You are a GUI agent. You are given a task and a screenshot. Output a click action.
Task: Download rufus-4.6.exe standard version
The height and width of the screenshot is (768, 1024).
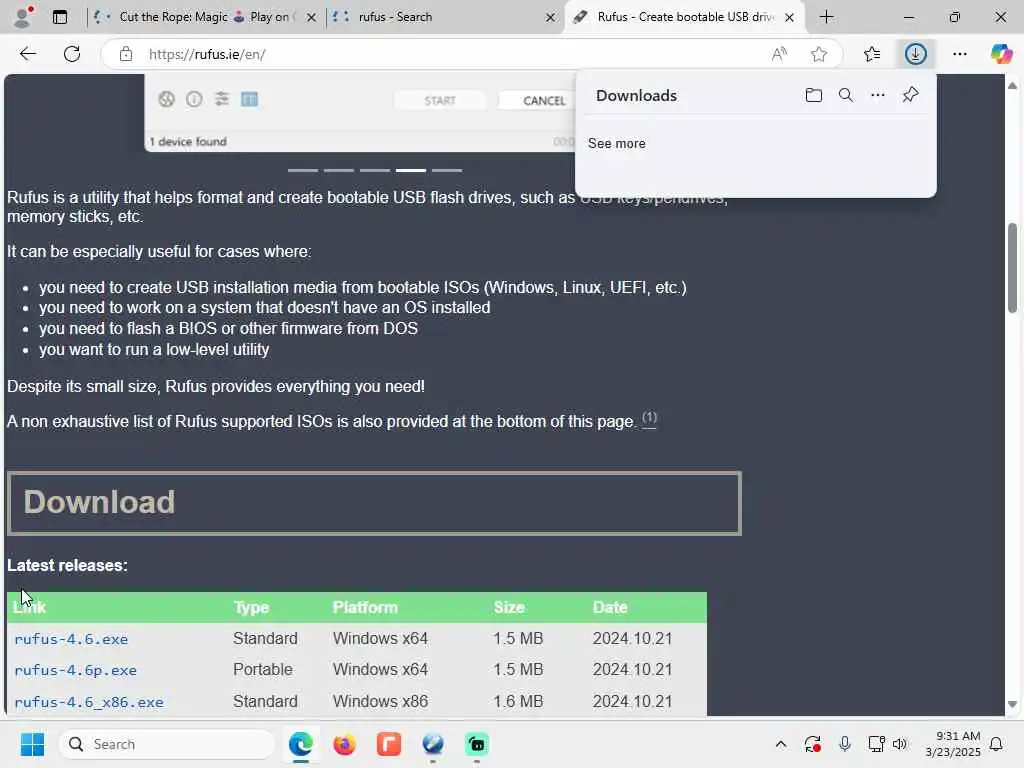pos(71,639)
